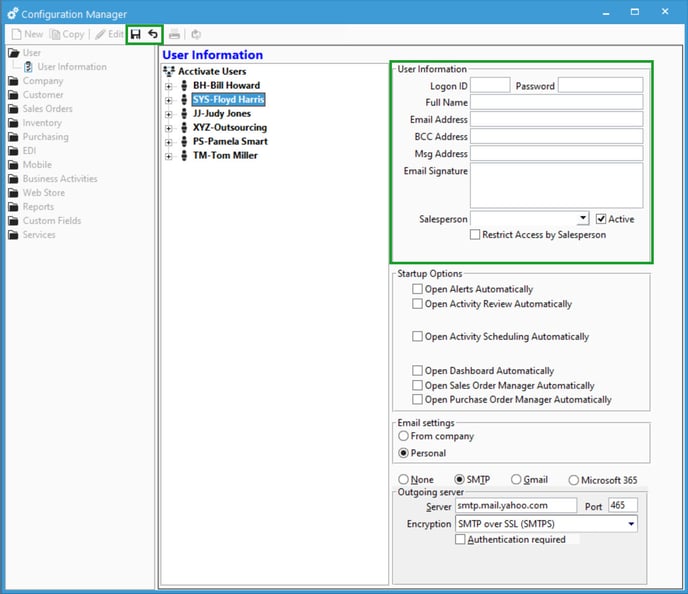The image size is (688, 594).
Task: Enable Open Alerts Automatically
Action: (x=417, y=289)
